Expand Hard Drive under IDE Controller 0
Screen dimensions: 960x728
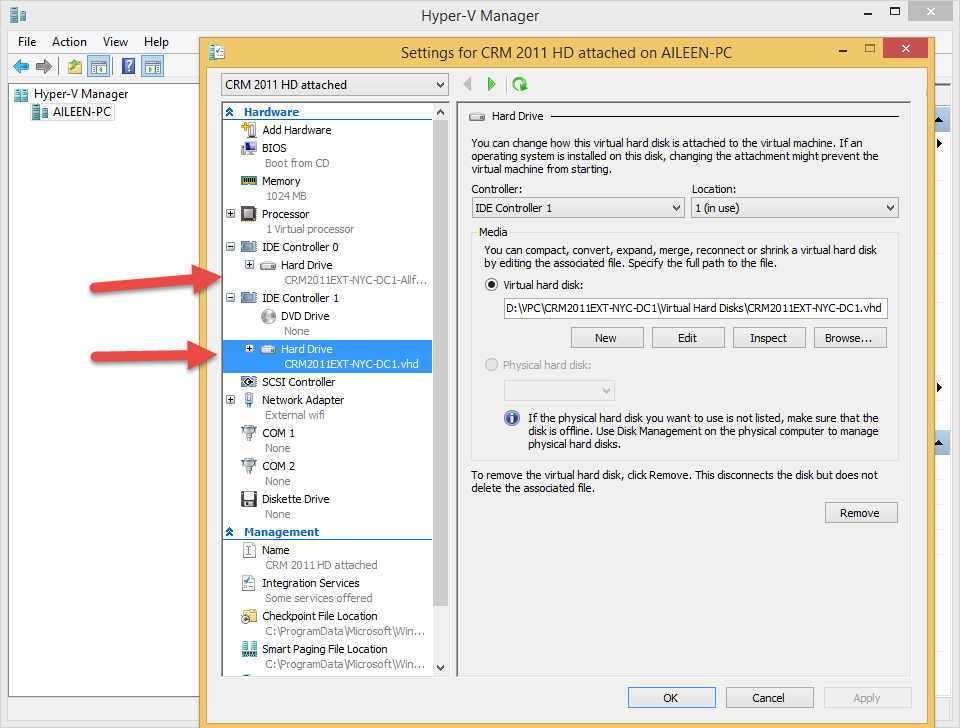pyautogui.click(x=249, y=265)
